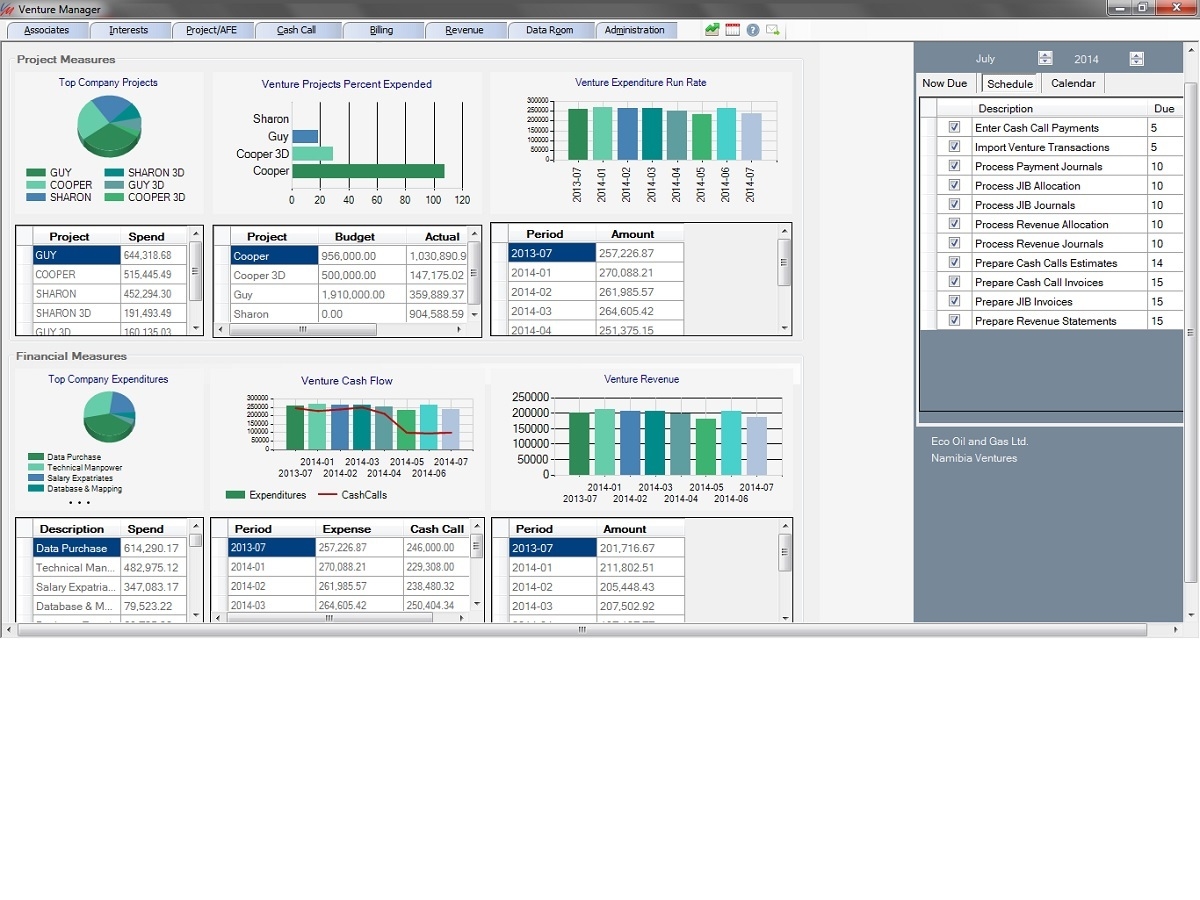
Task: Toggle the Prepare JIB Invoices checkbox
Action: point(954,301)
